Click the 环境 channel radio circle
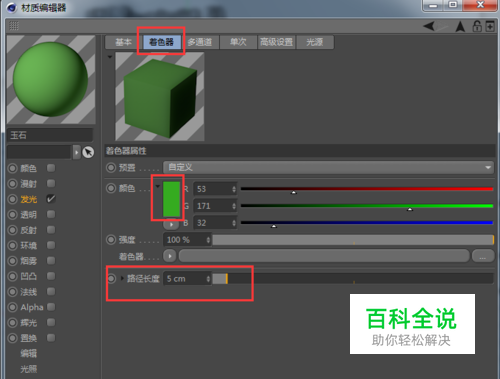This screenshot has height=379, width=500. [x=12, y=245]
